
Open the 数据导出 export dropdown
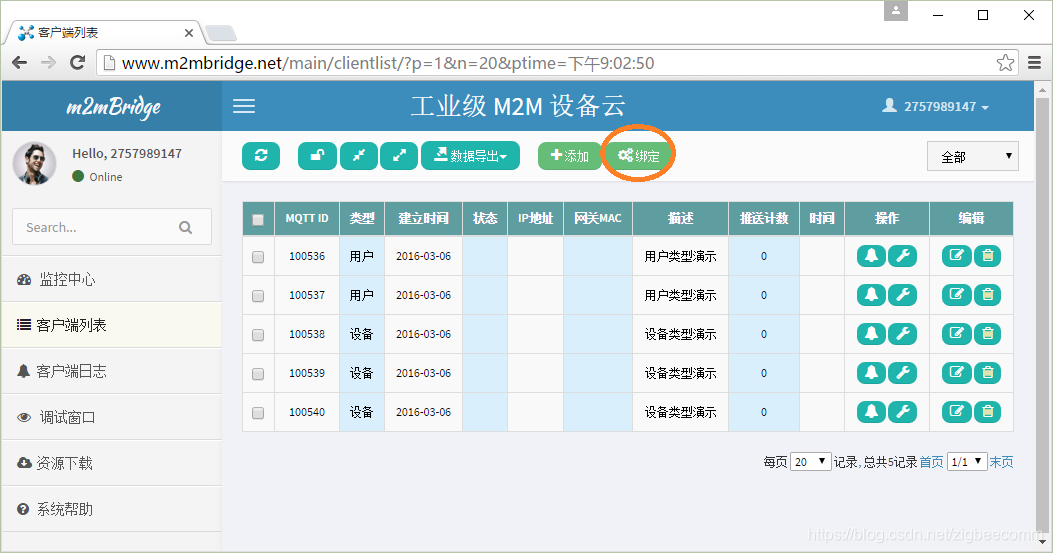tap(470, 156)
